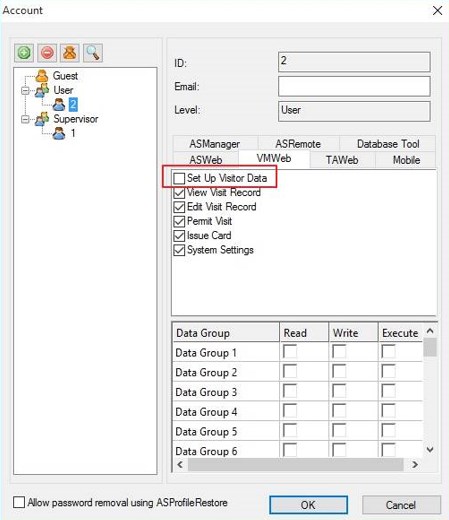Click the Supervisor group icon
Viewport: 449px width, 520px height.
coord(42,119)
